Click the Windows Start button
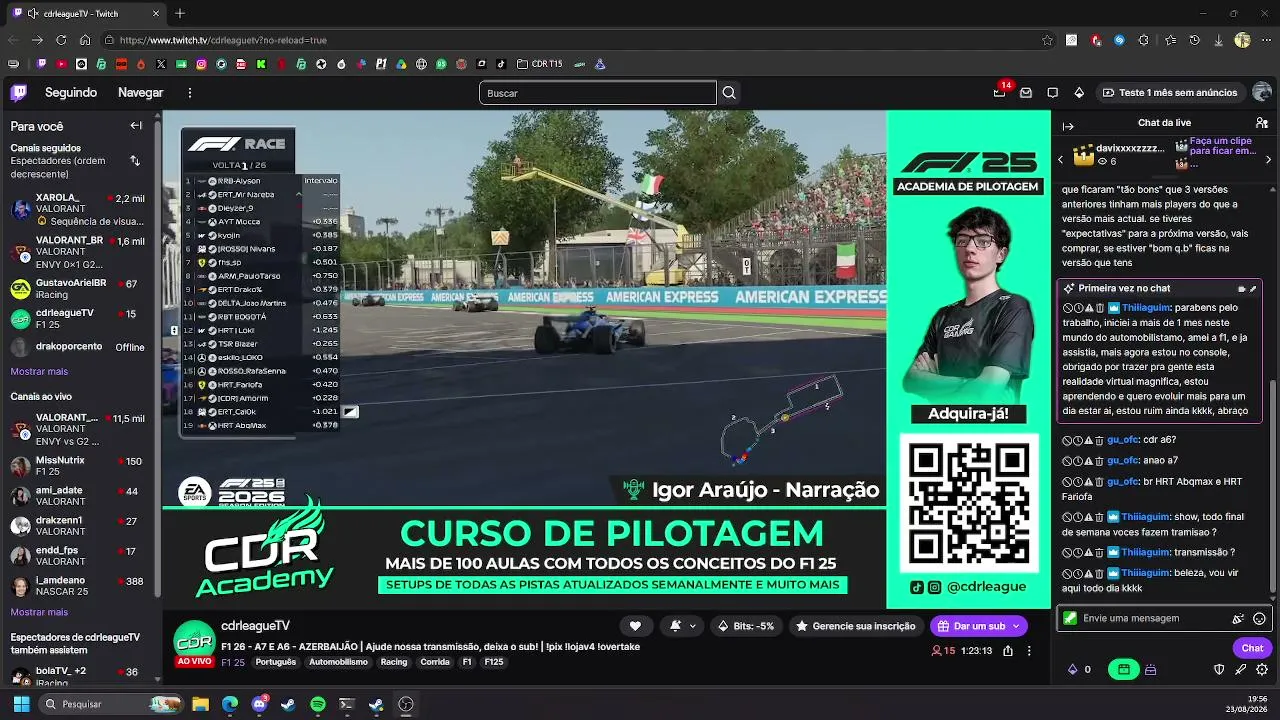The height and width of the screenshot is (720, 1280). (21, 704)
